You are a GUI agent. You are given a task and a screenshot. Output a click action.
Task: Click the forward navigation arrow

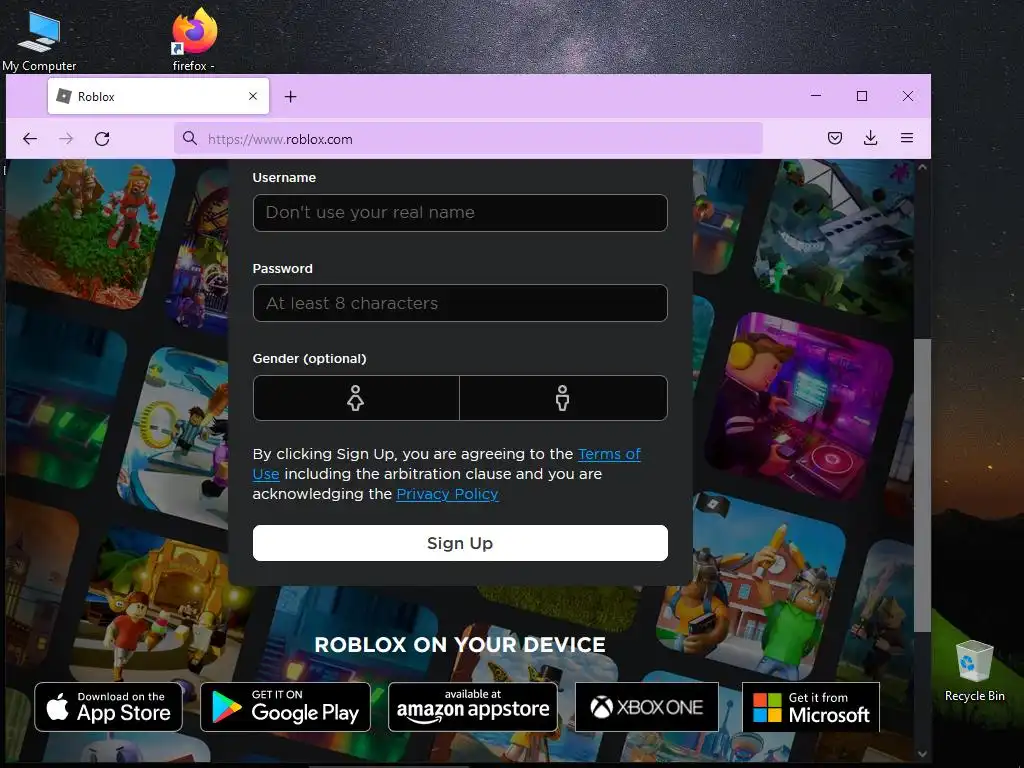tap(66, 138)
